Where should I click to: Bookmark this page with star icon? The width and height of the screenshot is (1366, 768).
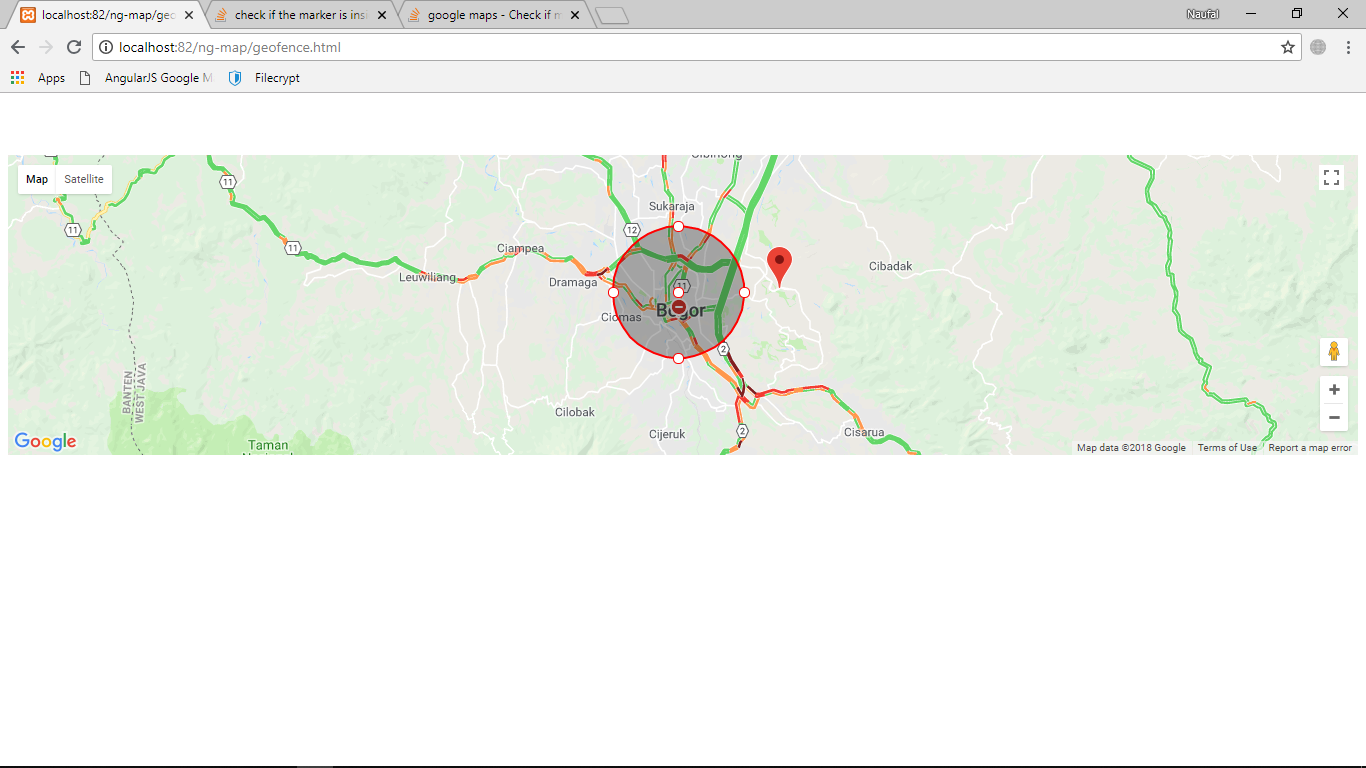tap(1288, 47)
